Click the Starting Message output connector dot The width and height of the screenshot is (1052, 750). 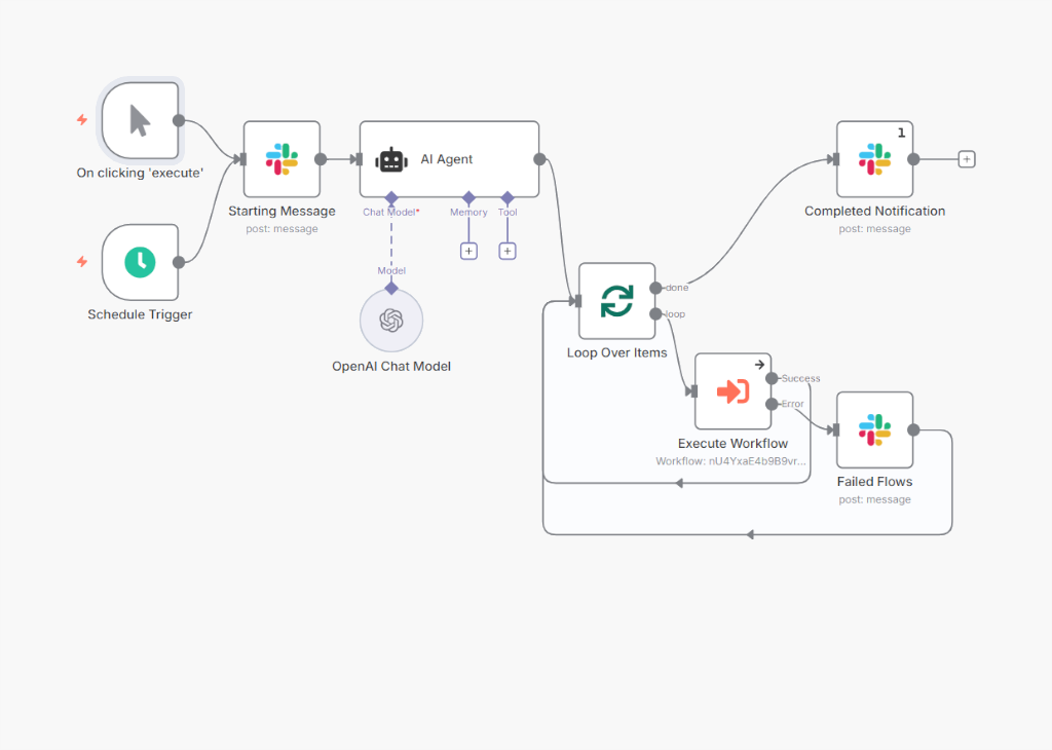tap(321, 159)
